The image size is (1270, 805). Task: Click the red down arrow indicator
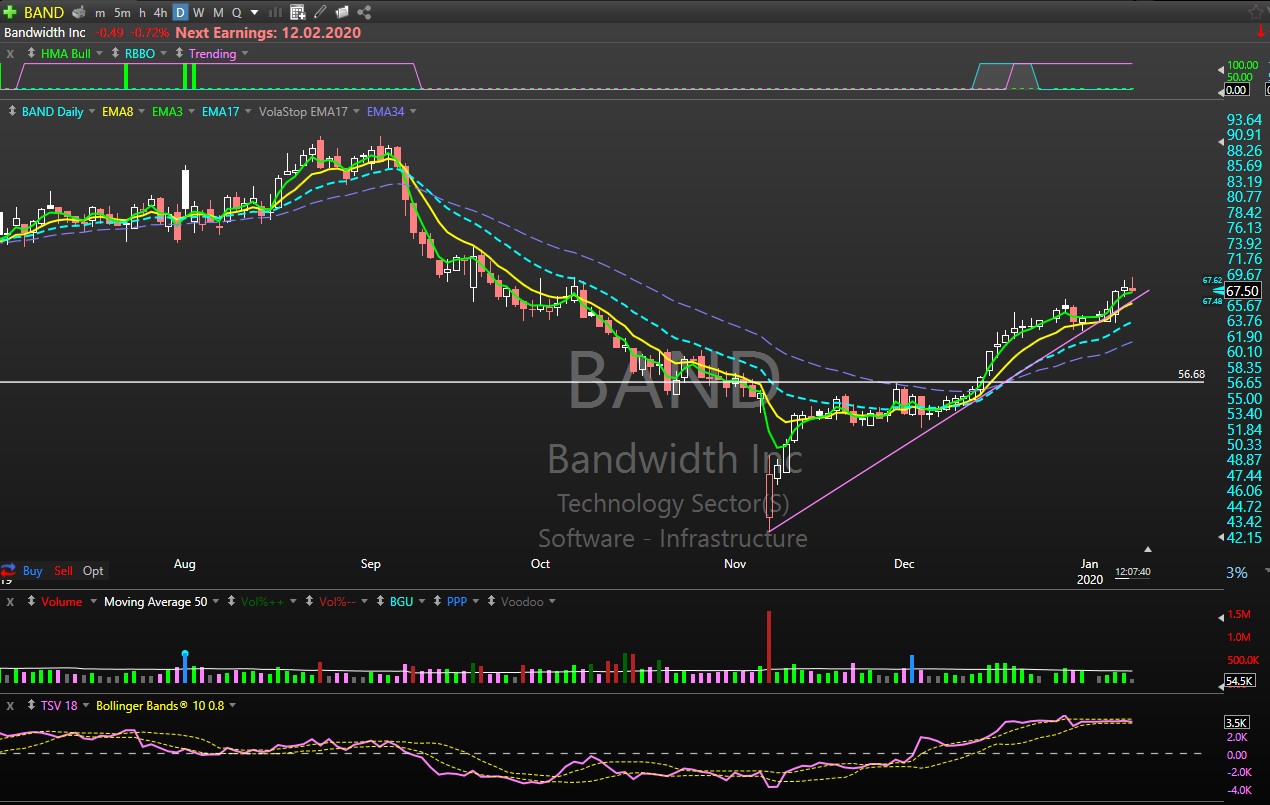1260,33
